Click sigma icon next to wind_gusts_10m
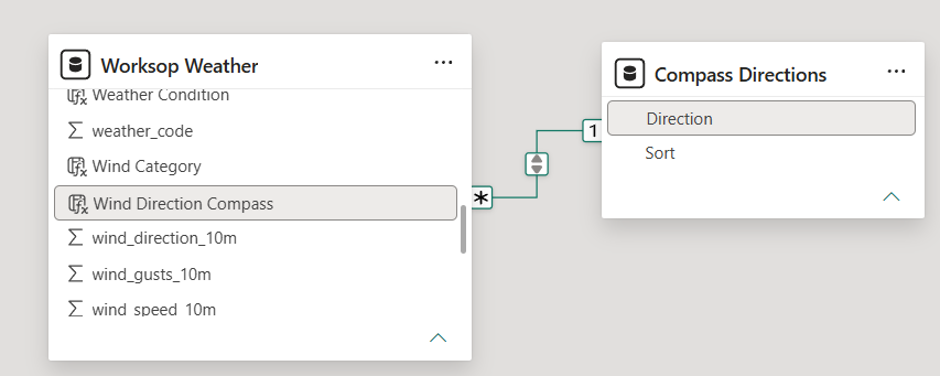 tap(76, 274)
